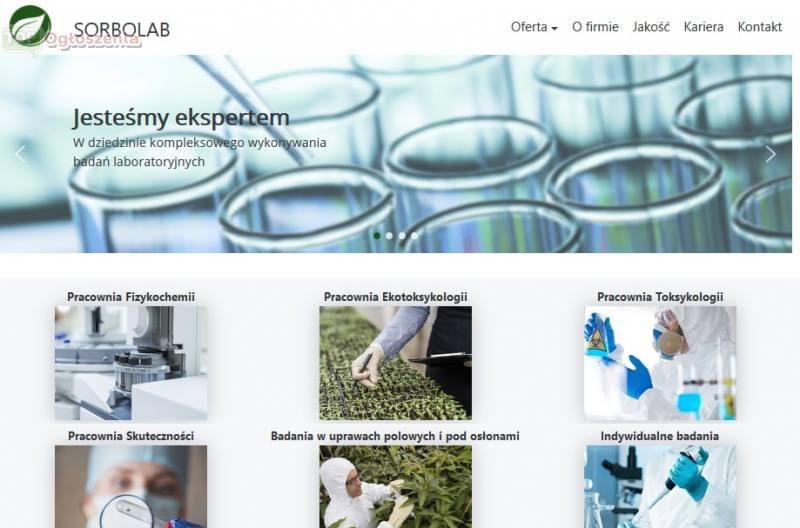Click the Pracownia Ekotoksykologii seedling photo
The height and width of the screenshot is (528, 800).
click(x=395, y=363)
